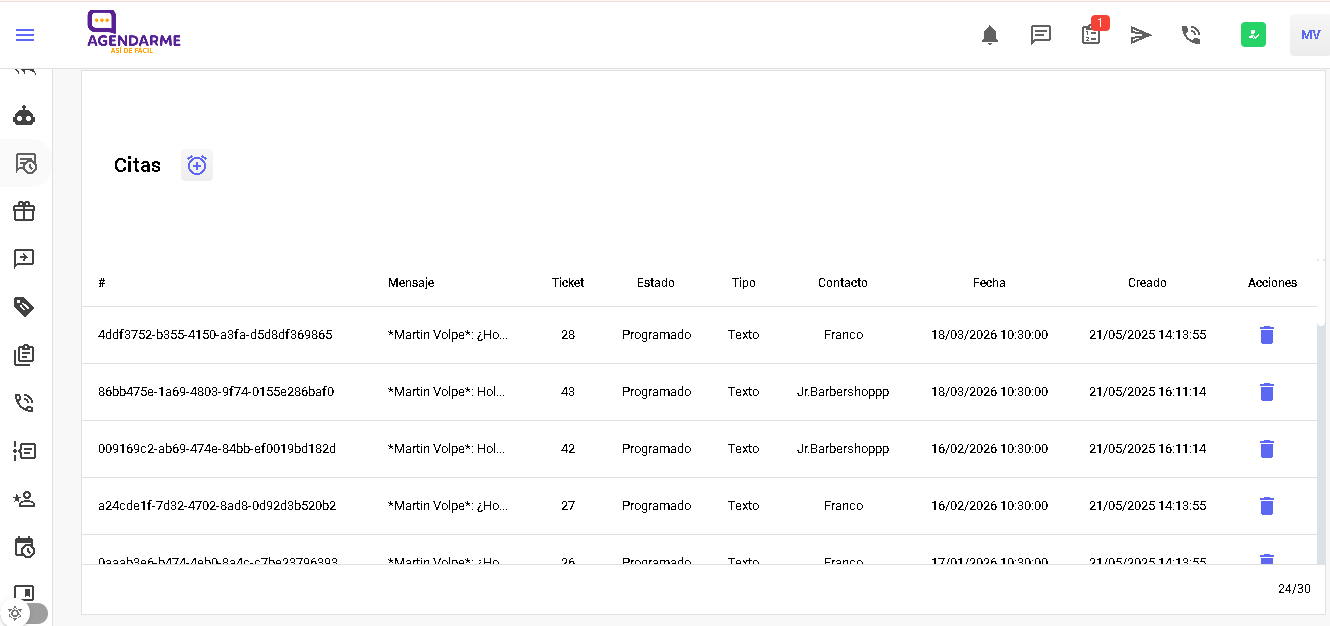Open the task list sidebar icon
The image size is (1330, 626).
click(x=24, y=450)
